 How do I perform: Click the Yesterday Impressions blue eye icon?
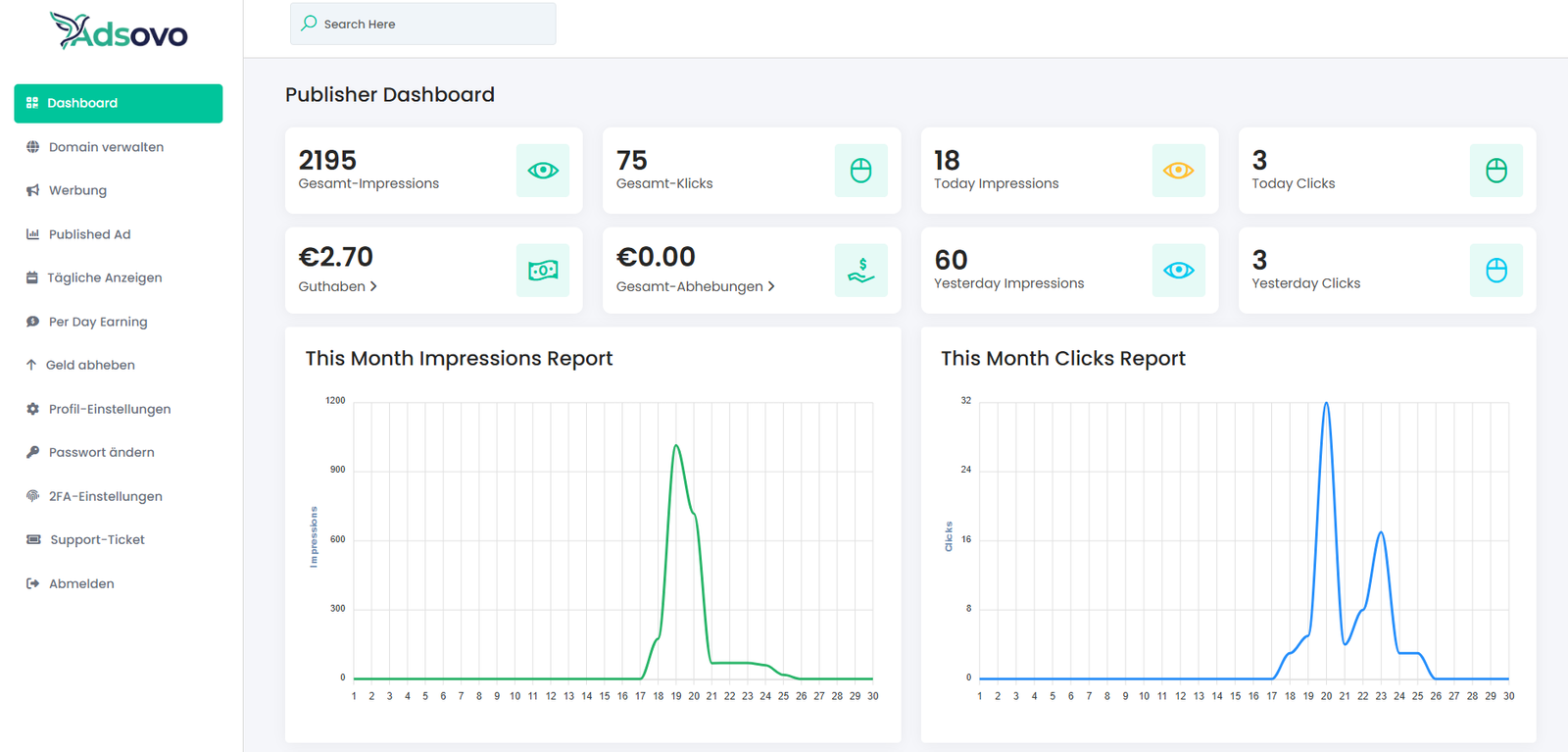pos(1178,271)
